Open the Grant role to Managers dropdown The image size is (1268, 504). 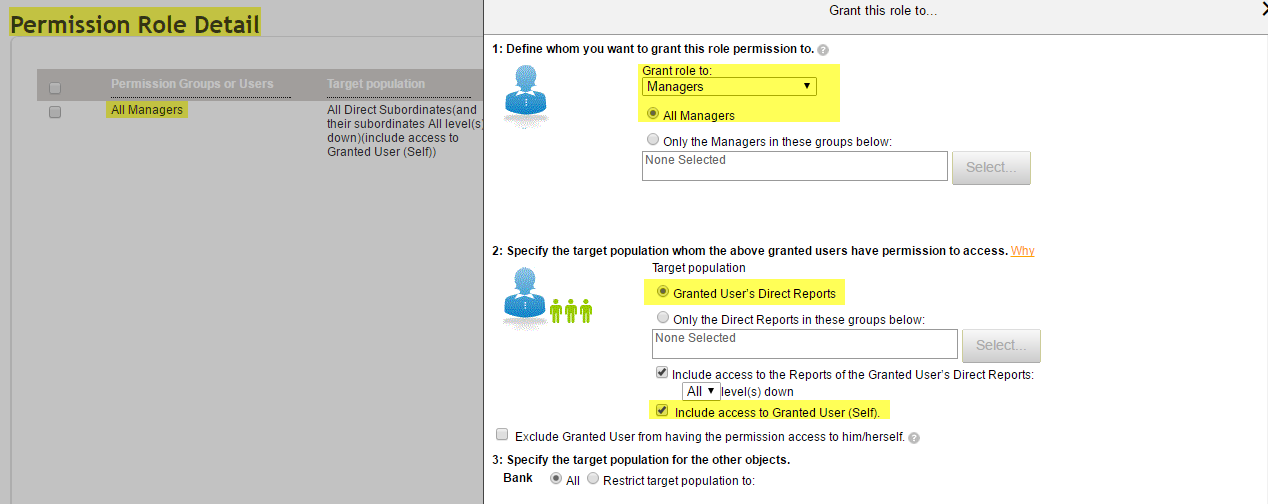click(729, 87)
